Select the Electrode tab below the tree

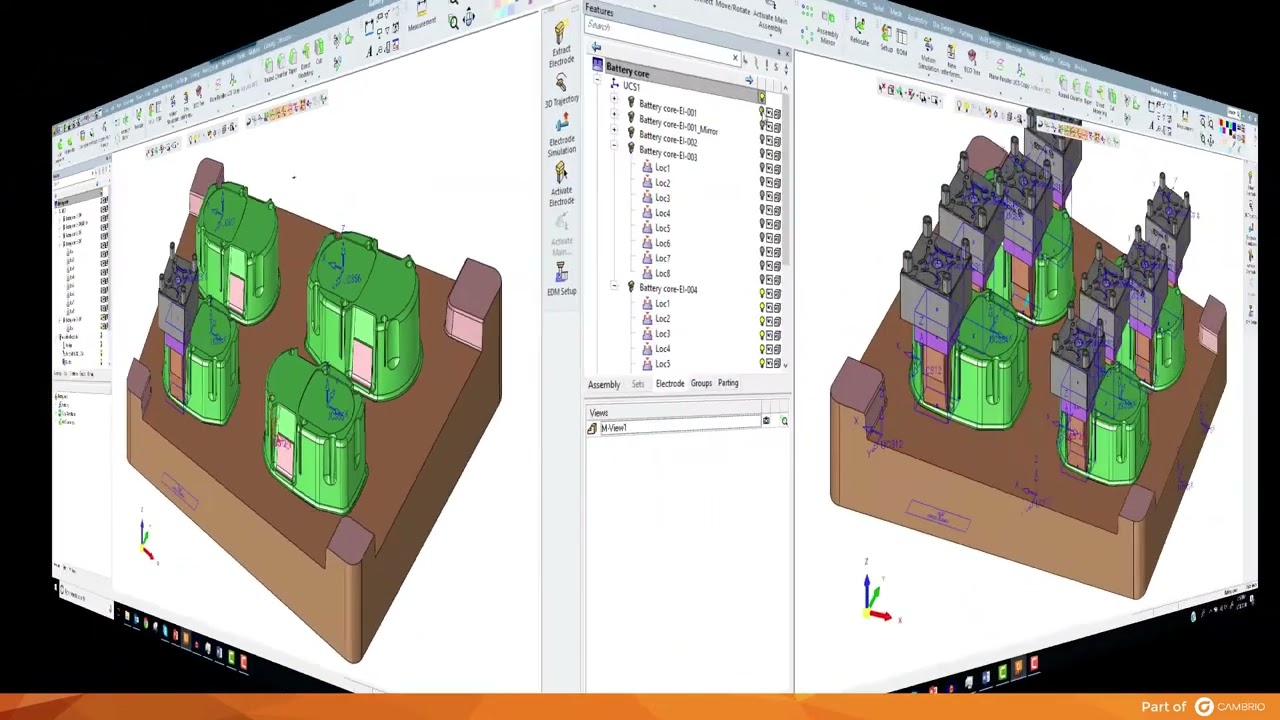(x=670, y=384)
